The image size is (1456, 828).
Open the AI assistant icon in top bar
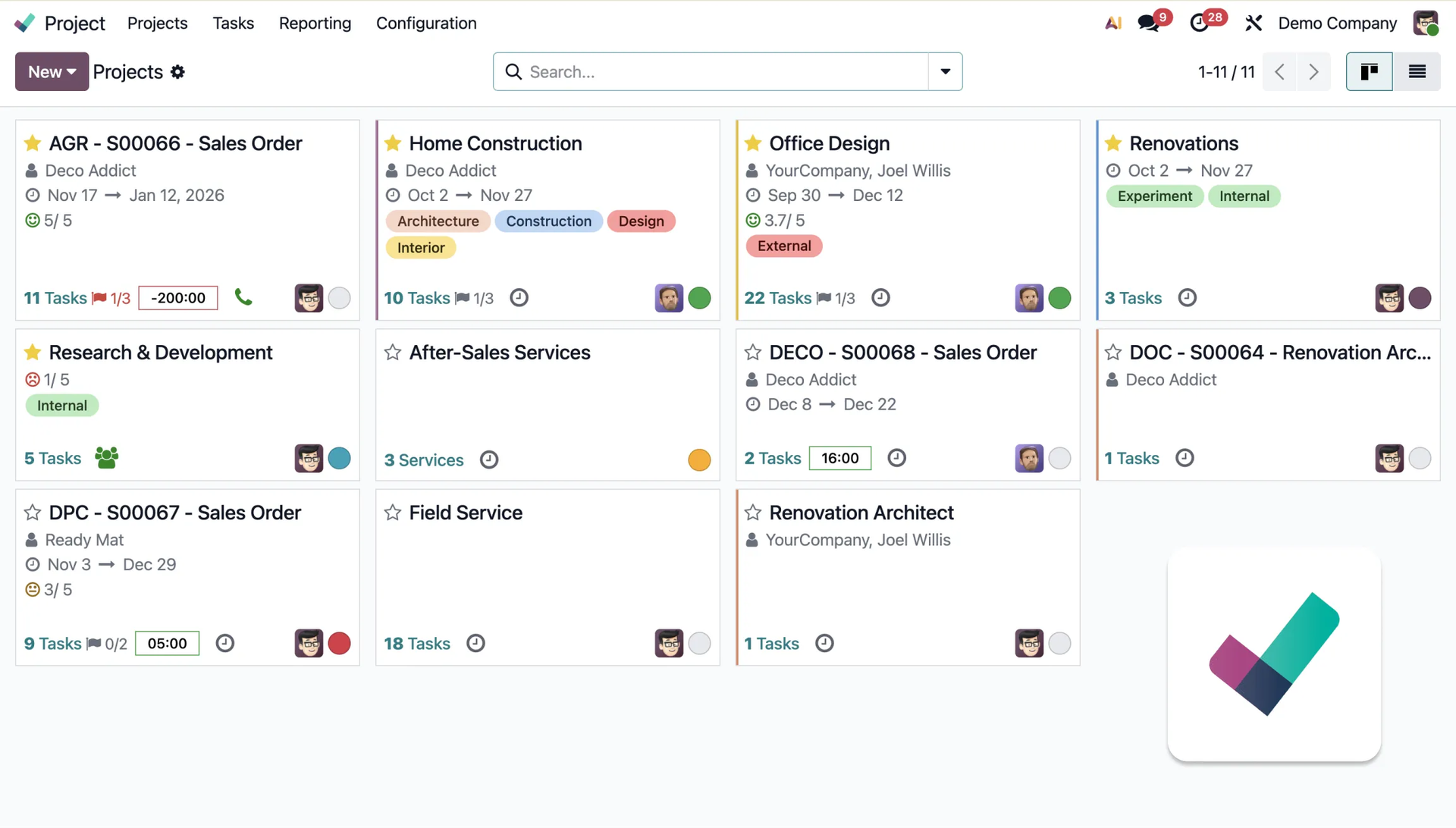pyautogui.click(x=1113, y=23)
